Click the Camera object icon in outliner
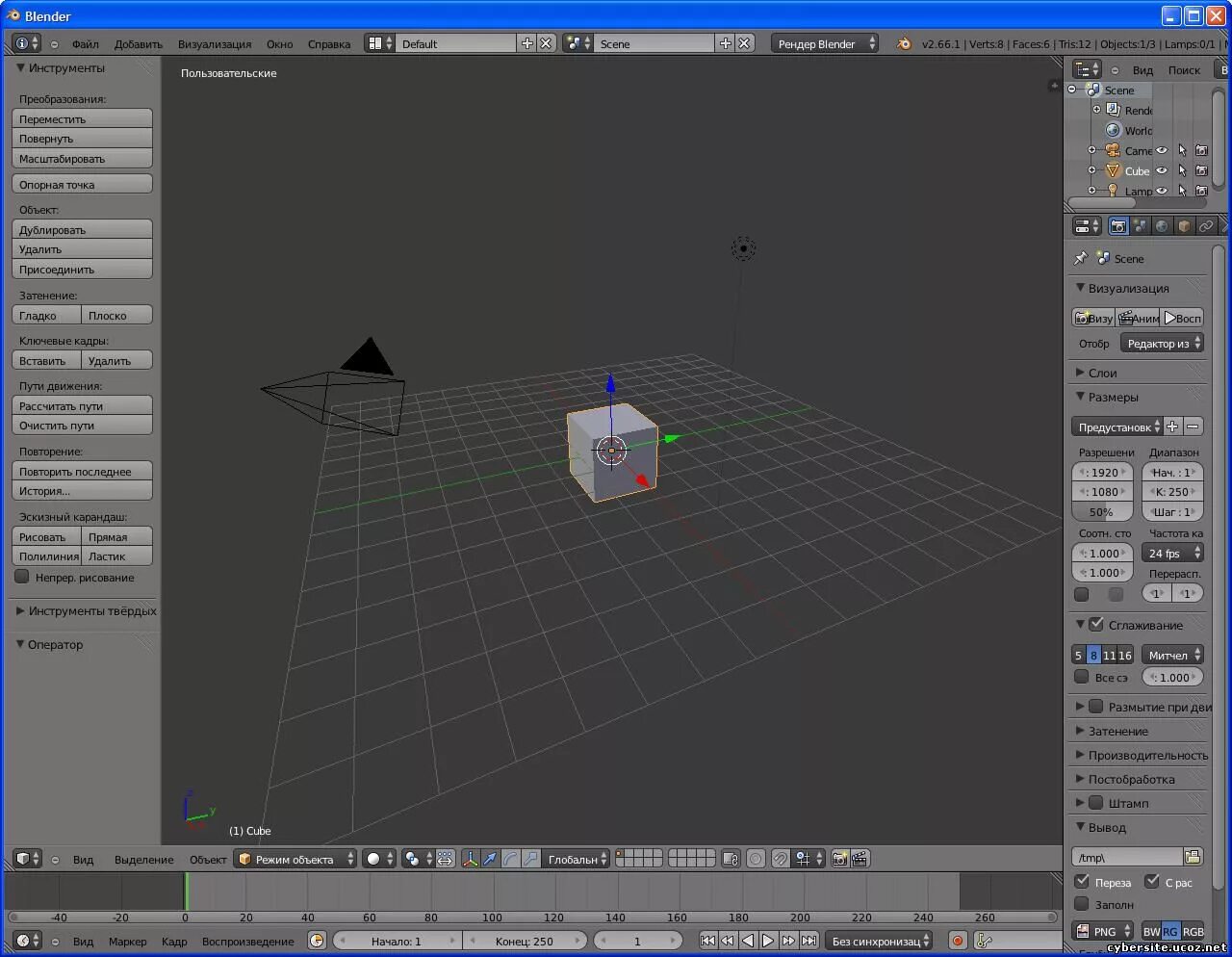The width and height of the screenshot is (1232, 957). click(1113, 150)
